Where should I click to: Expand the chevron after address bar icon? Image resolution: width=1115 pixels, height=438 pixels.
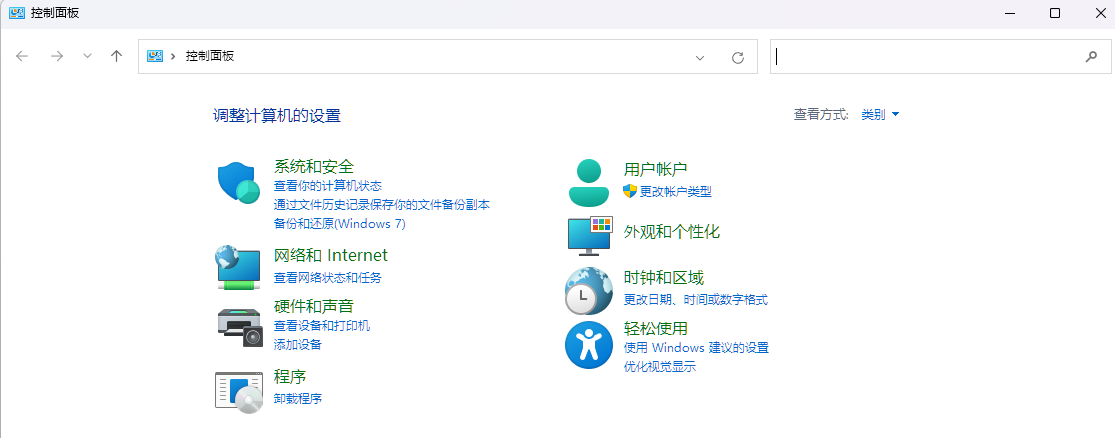173,57
